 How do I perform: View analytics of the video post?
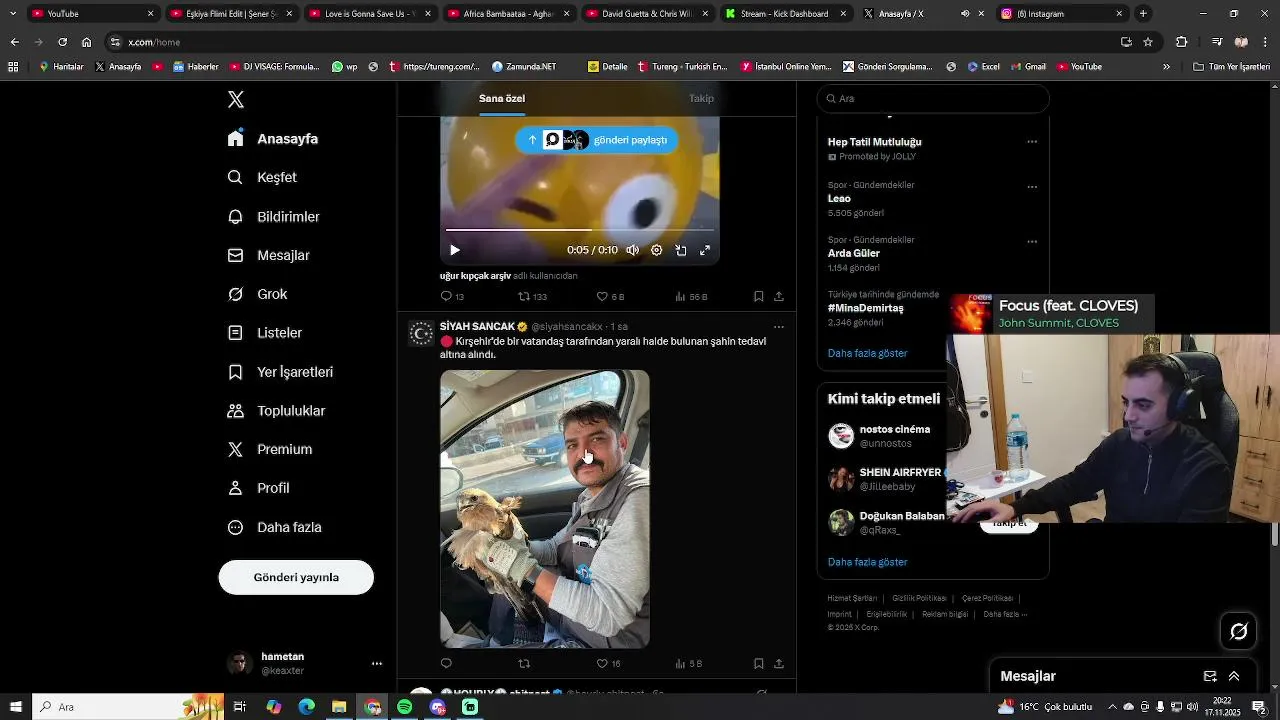(x=691, y=297)
